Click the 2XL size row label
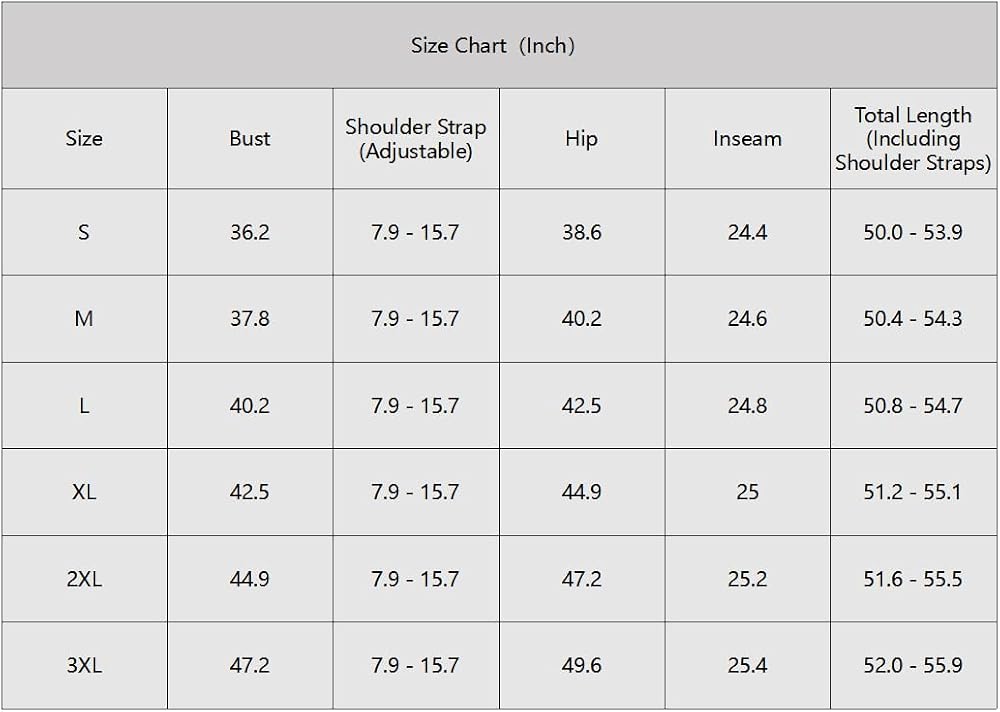Screen dimensions: 1000x712 coord(84,579)
